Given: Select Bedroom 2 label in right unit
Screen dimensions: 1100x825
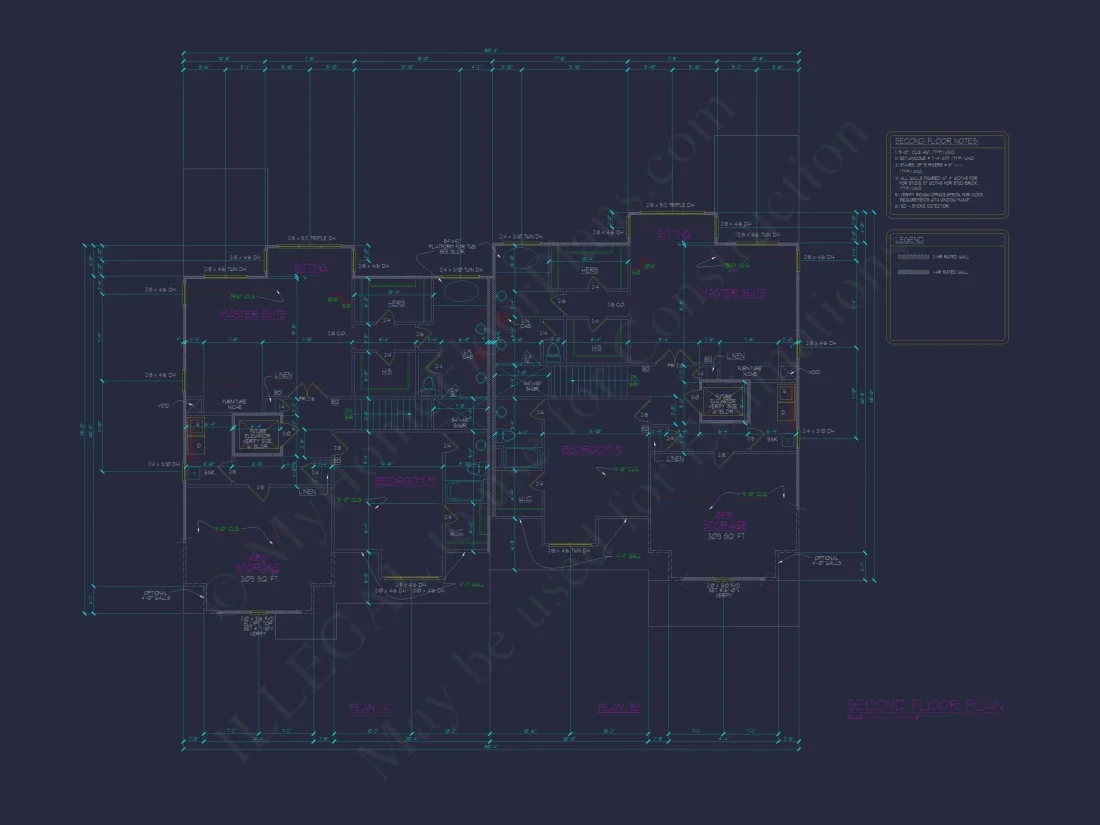Looking at the screenshot, I should (x=591, y=450).
